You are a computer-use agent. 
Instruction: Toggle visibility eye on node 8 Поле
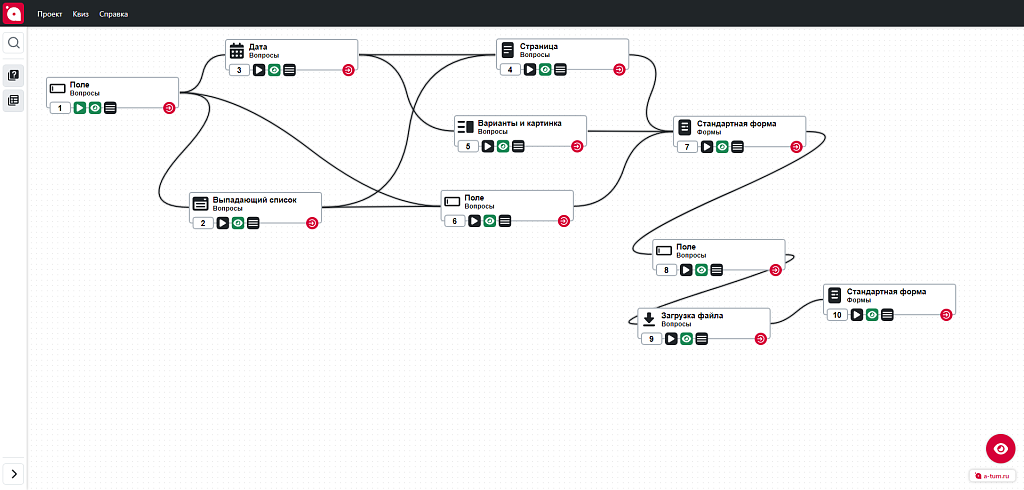[x=701, y=270]
